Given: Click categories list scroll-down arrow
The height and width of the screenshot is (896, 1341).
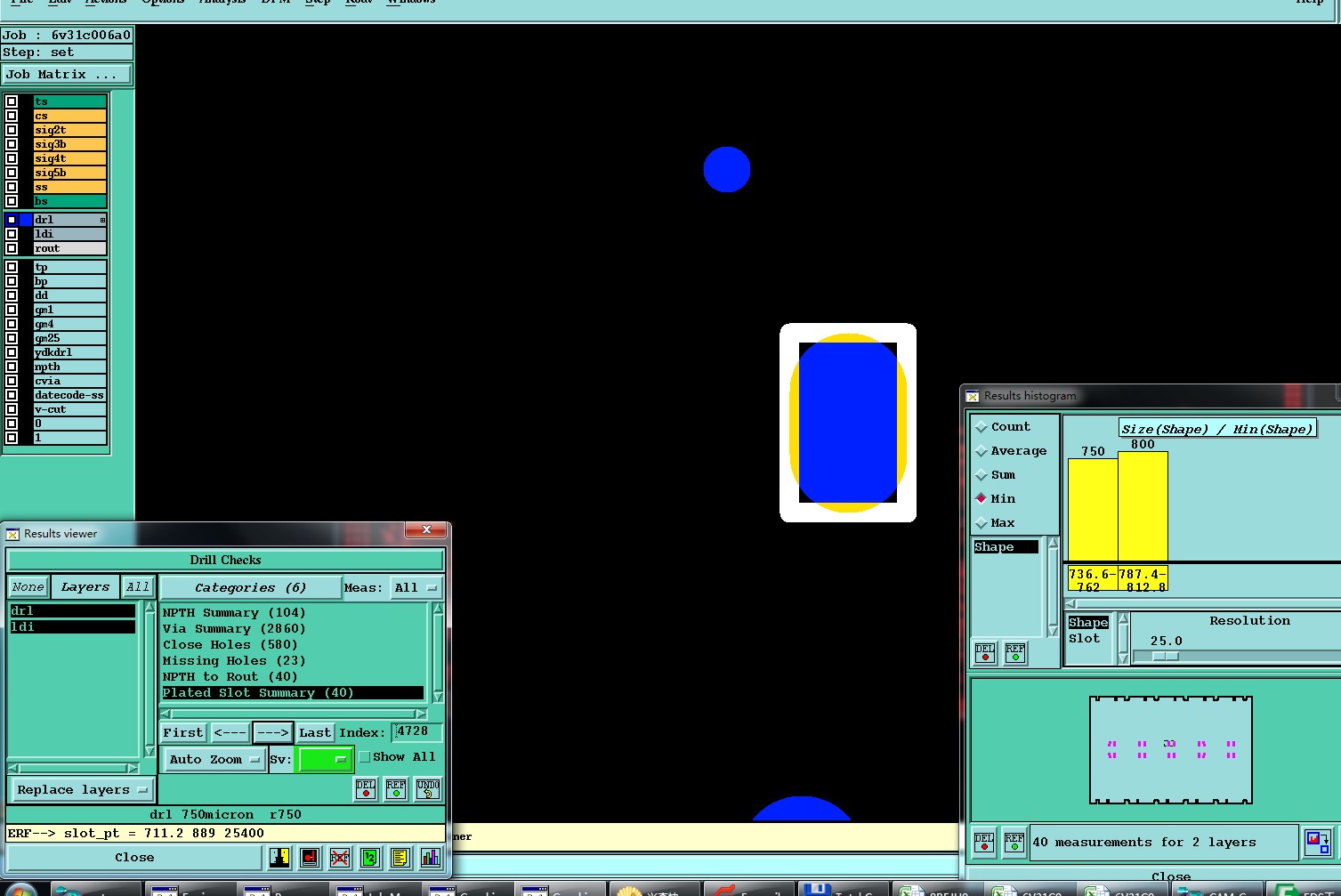Looking at the screenshot, I should point(438,697).
